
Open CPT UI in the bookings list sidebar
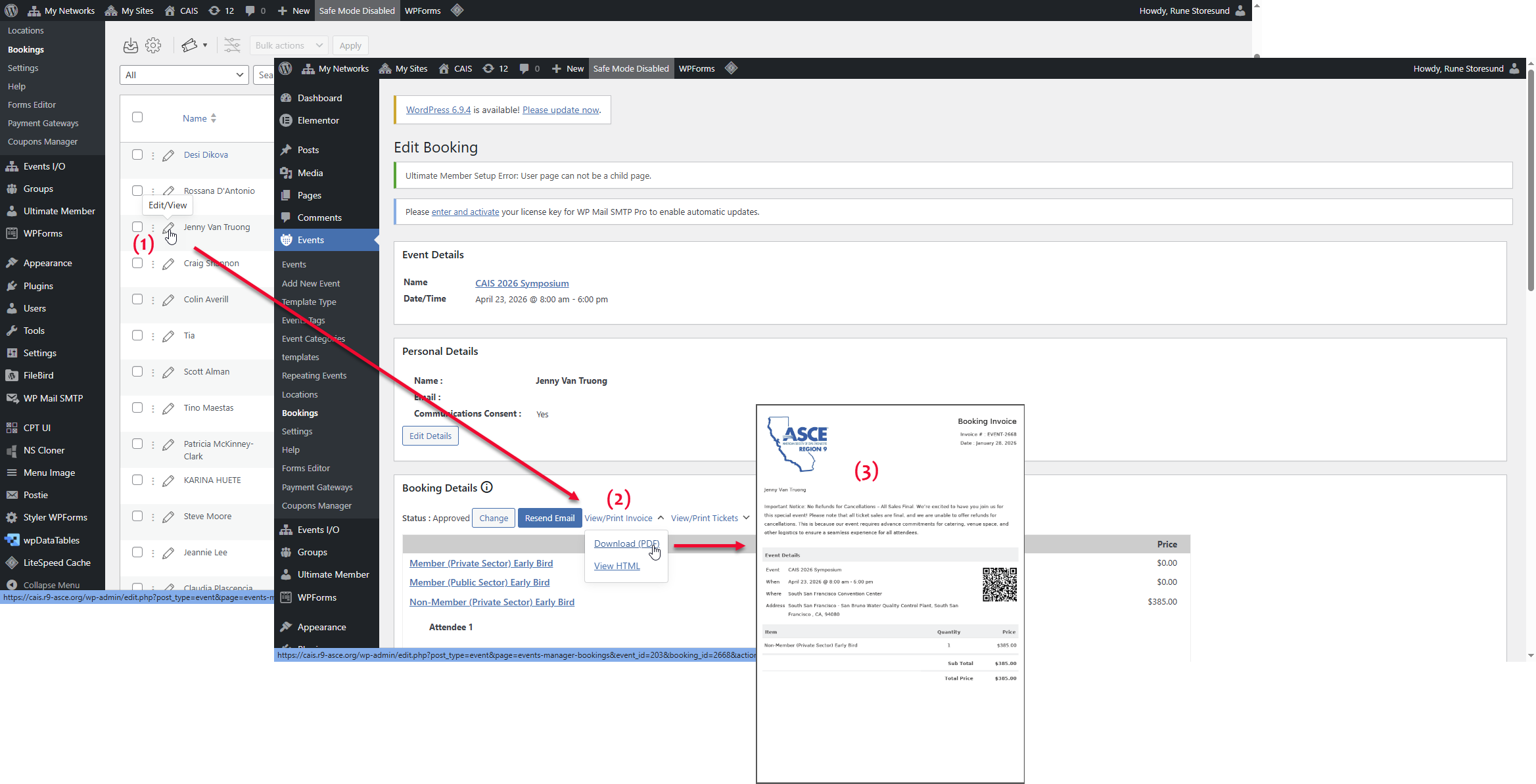point(37,428)
